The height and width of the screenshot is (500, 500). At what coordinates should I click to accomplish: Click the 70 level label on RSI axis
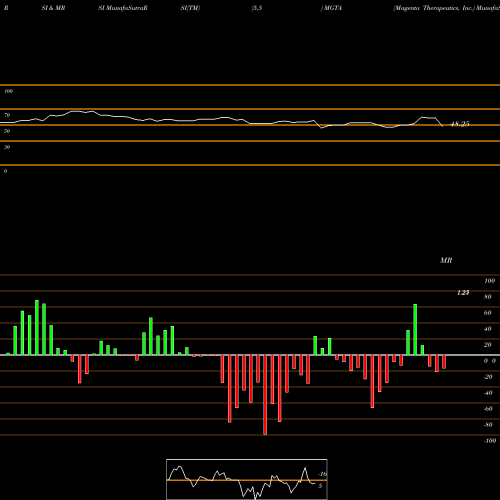(x=7, y=115)
